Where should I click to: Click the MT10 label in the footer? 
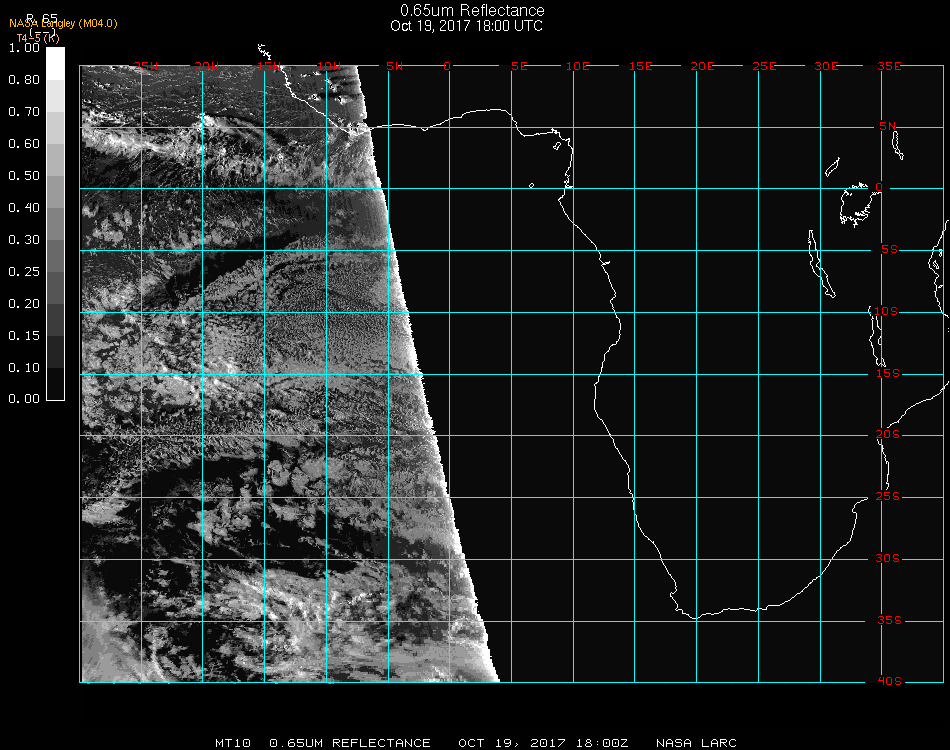pyautogui.click(x=233, y=743)
